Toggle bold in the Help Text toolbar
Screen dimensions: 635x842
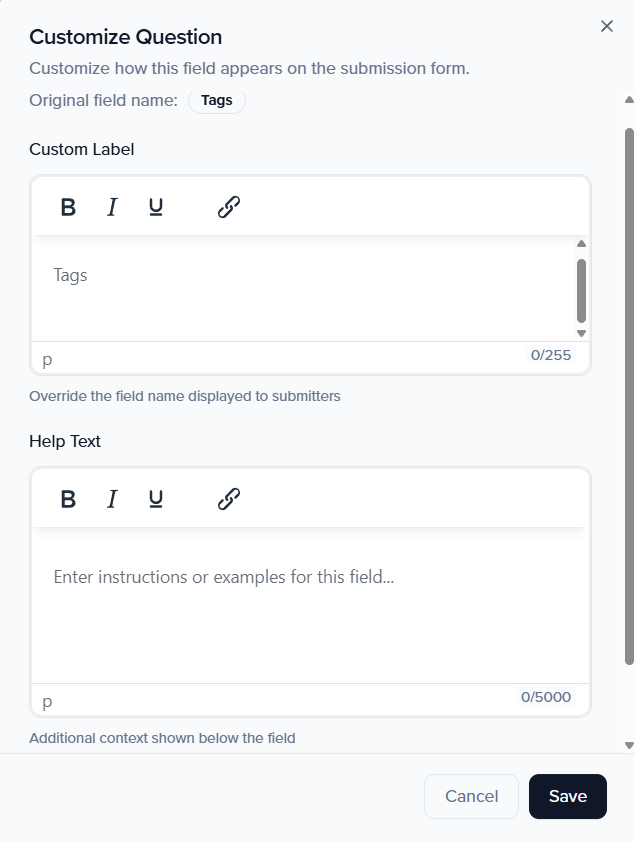(x=68, y=499)
